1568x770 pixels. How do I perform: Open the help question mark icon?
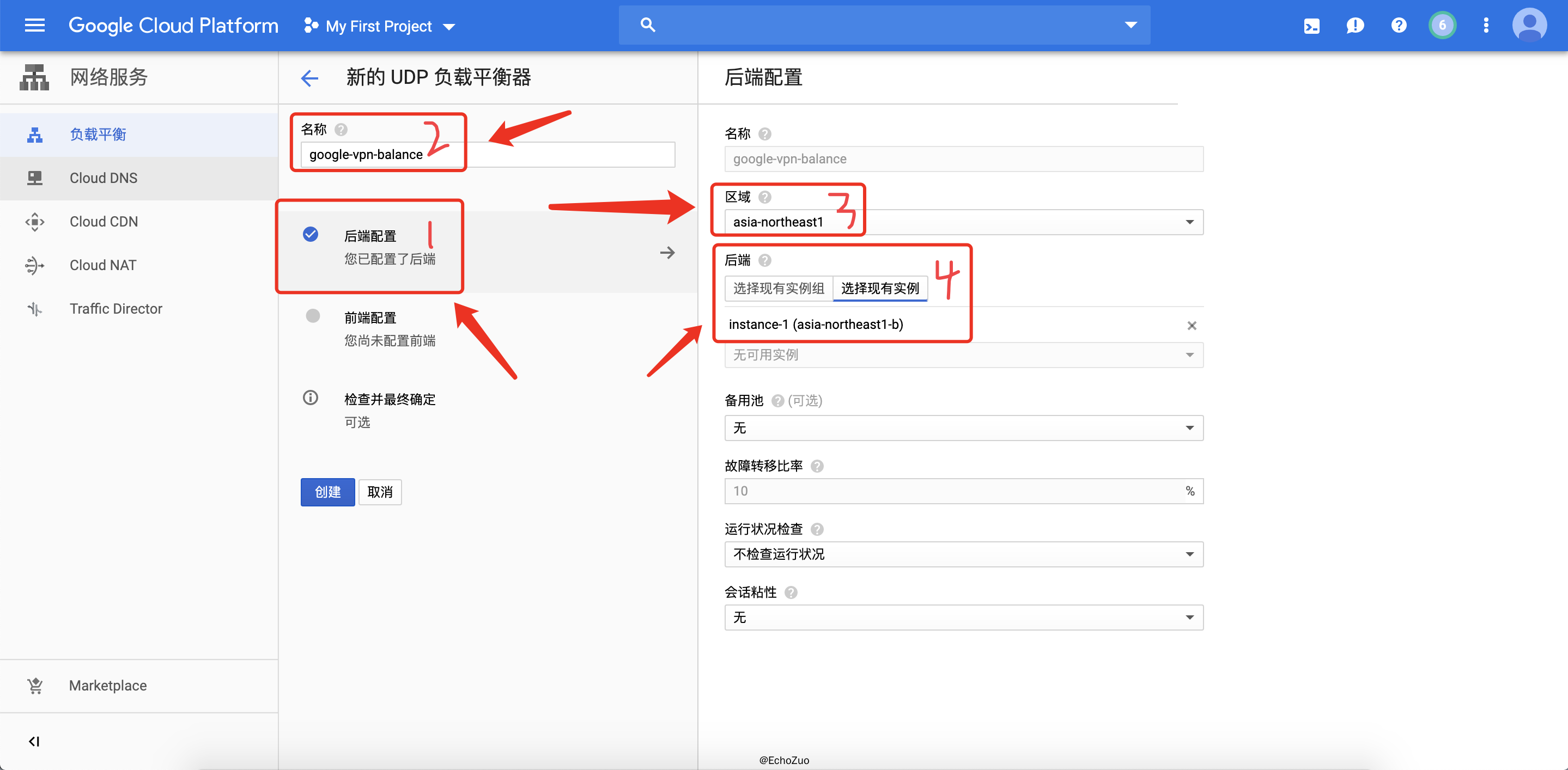(x=1399, y=26)
